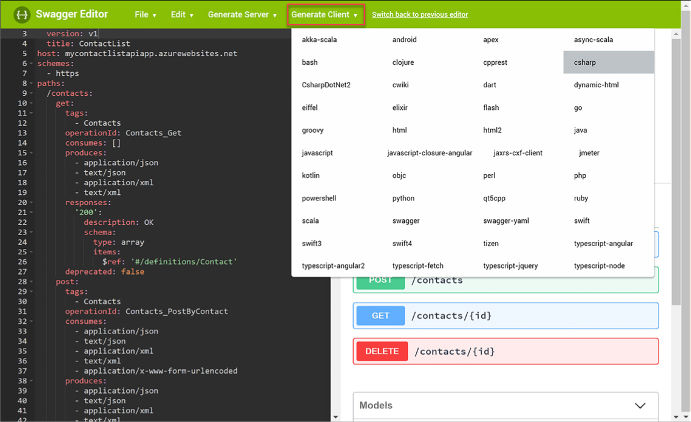Viewport: 691px width, 422px height.
Task: Choose jmeter client
Action: click(x=589, y=153)
